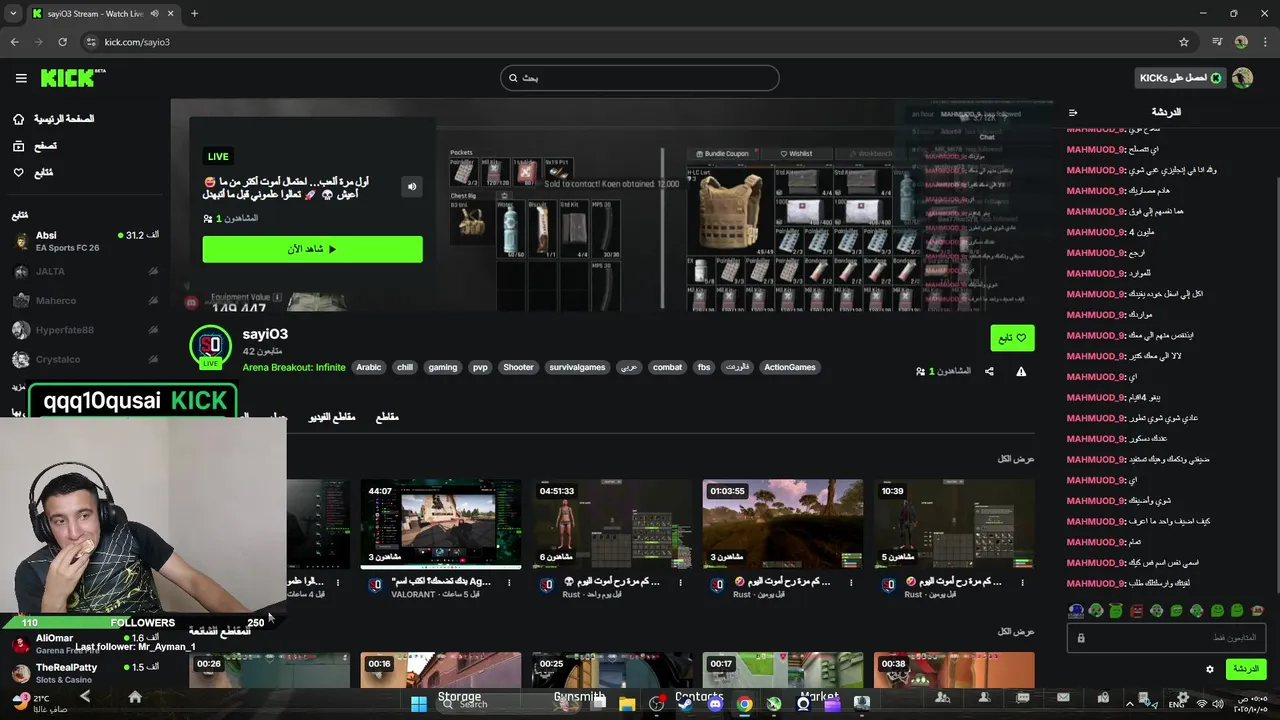Viewport: 1280px width, 720px height.
Task: Open options for 01:03:55 Rust video
Action: click(x=851, y=583)
